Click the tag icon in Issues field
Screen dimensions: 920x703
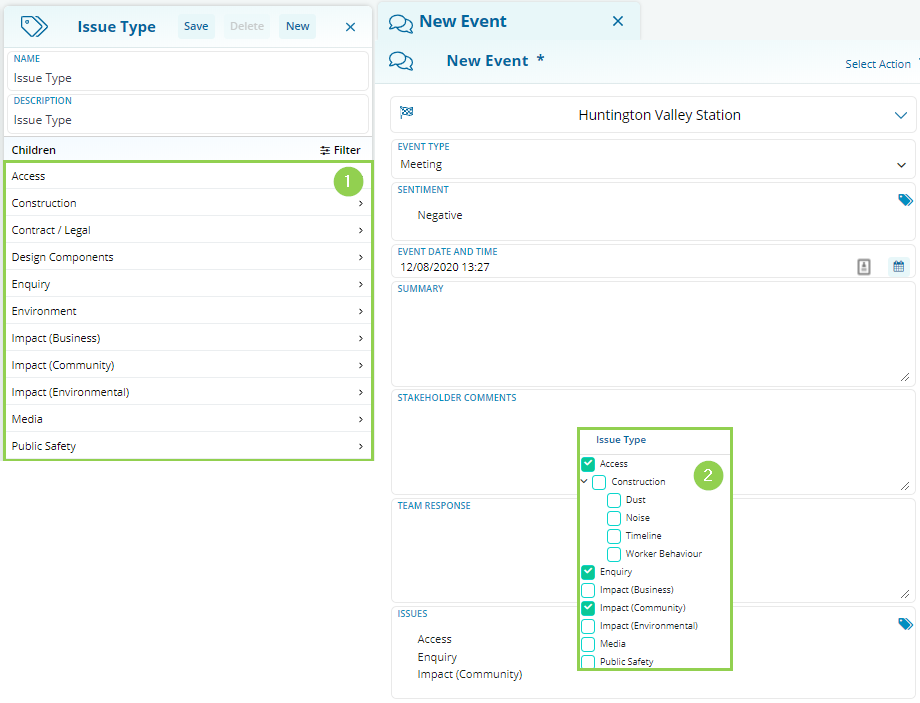point(905,624)
